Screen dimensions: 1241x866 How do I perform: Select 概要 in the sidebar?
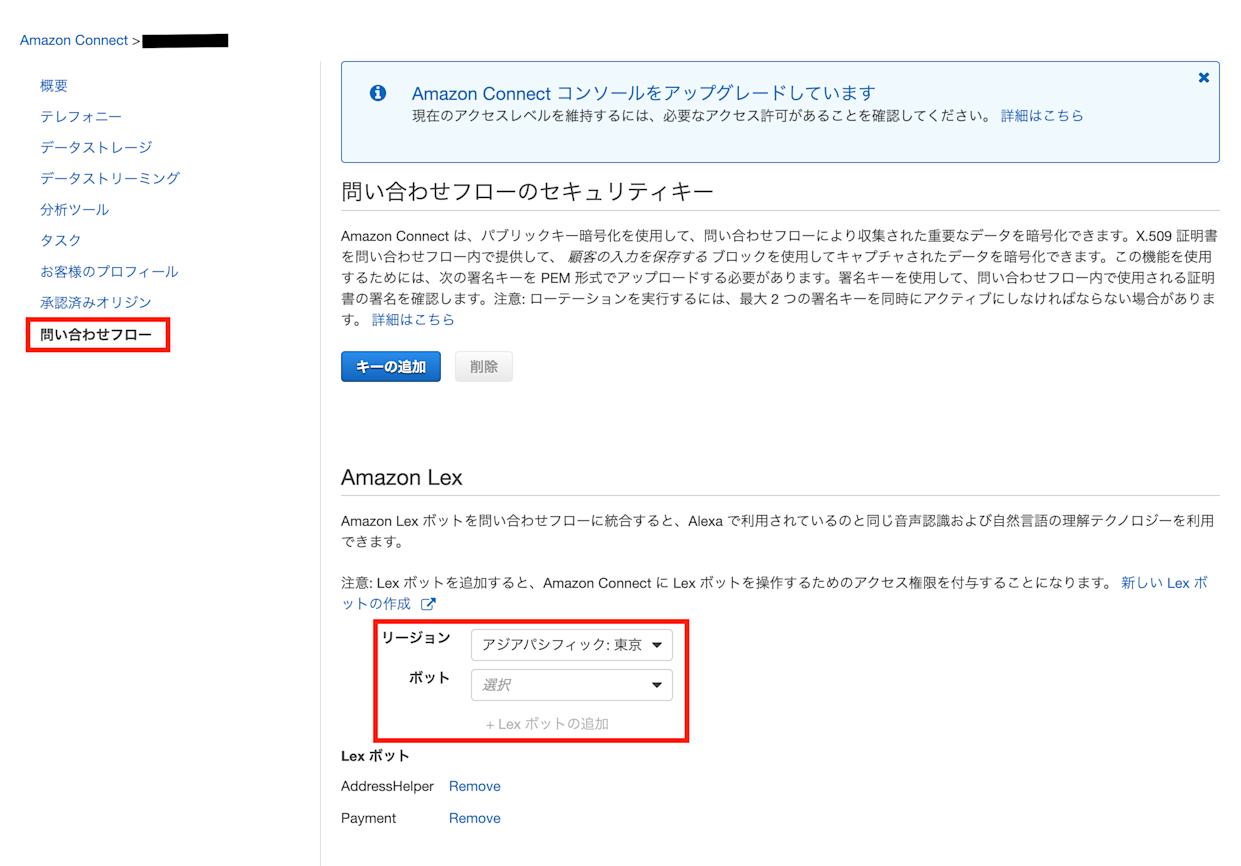point(53,85)
